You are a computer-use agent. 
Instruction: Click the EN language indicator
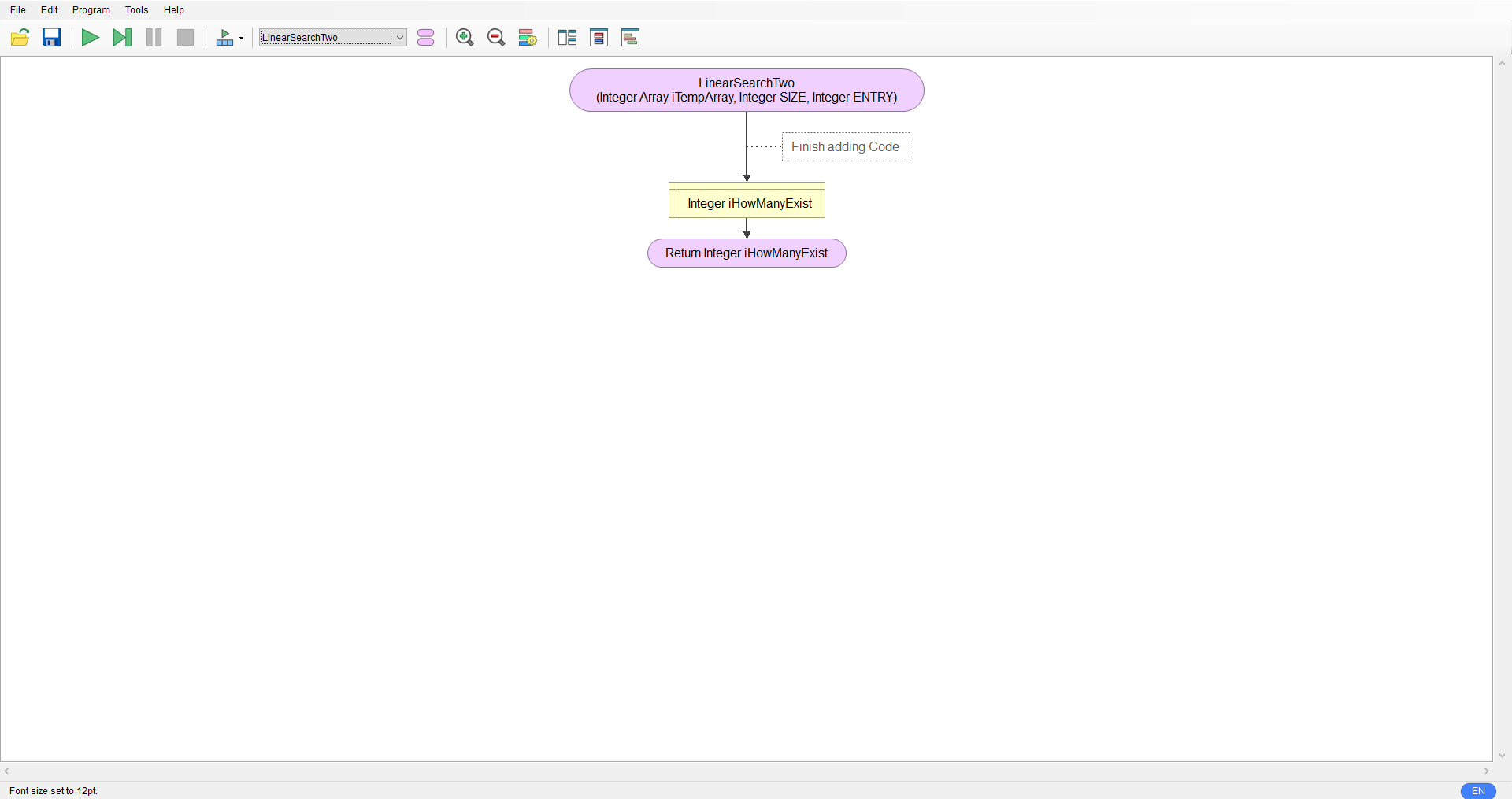point(1478,791)
